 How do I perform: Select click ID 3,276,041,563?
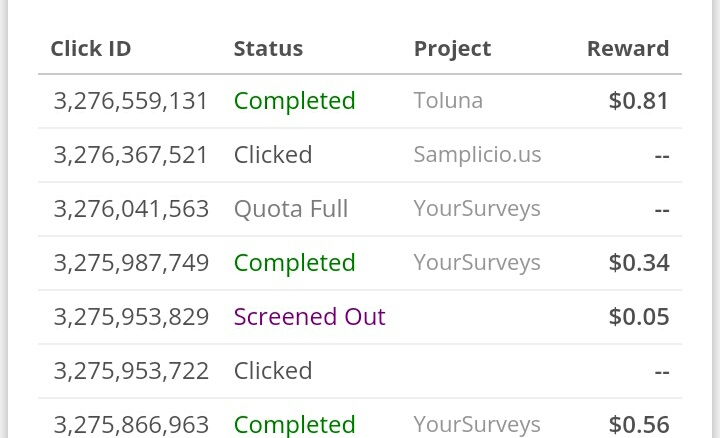click(x=131, y=209)
